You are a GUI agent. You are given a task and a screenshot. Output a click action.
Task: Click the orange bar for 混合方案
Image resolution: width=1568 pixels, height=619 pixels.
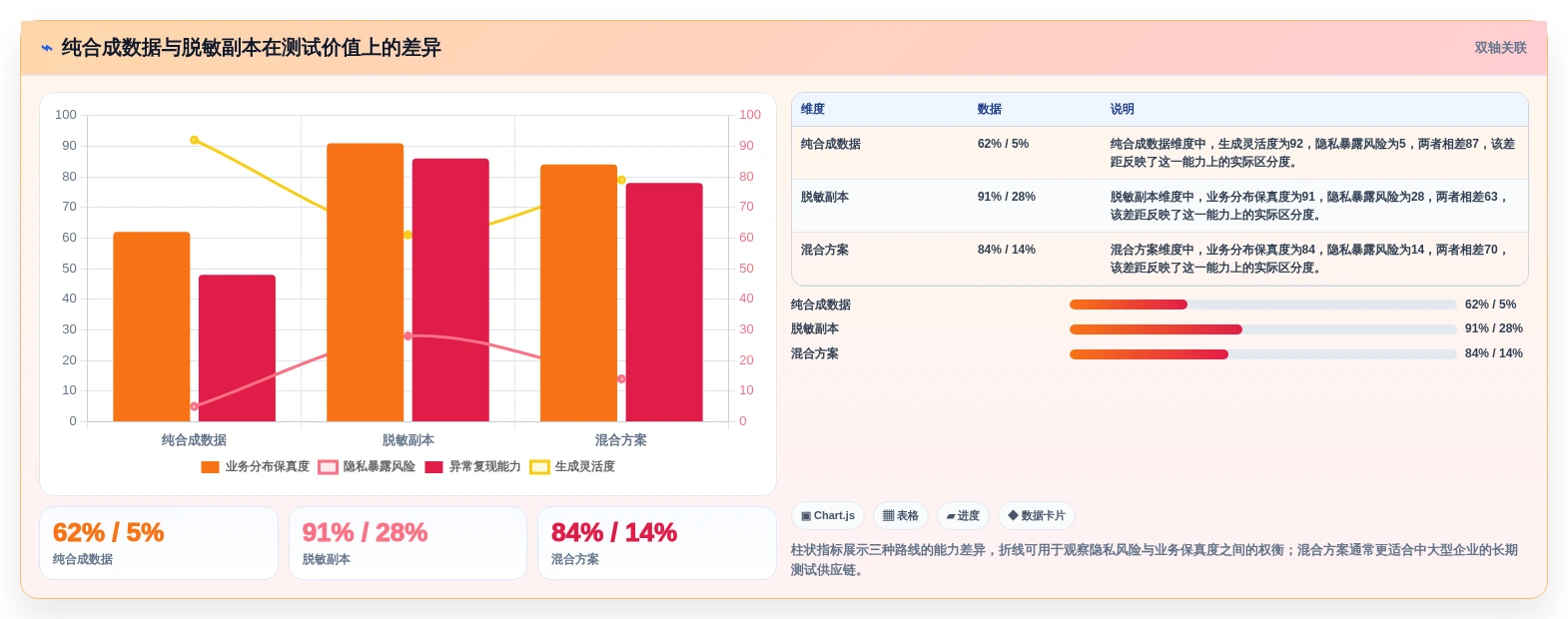pyautogui.click(x=579, y=293)
